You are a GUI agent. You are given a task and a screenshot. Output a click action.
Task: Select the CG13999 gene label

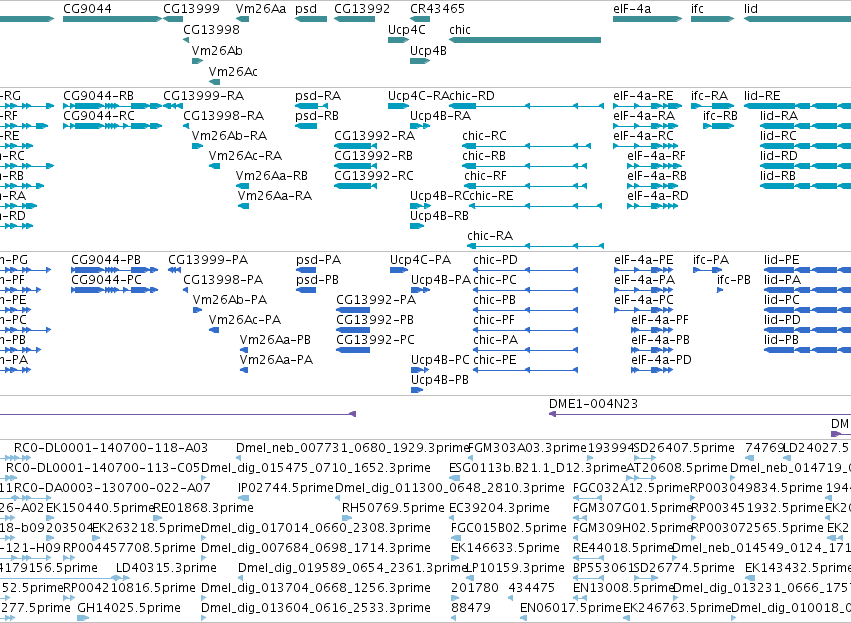191,9
